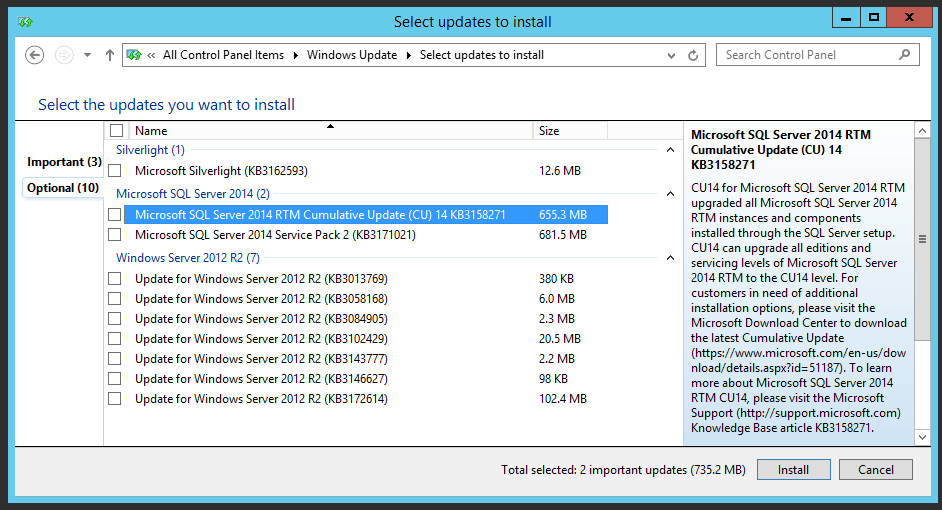This screenshot has height=510, width=942.
Task: Select the Microsoft Silverlight (KB3162593) row
Action: (366, 171)
